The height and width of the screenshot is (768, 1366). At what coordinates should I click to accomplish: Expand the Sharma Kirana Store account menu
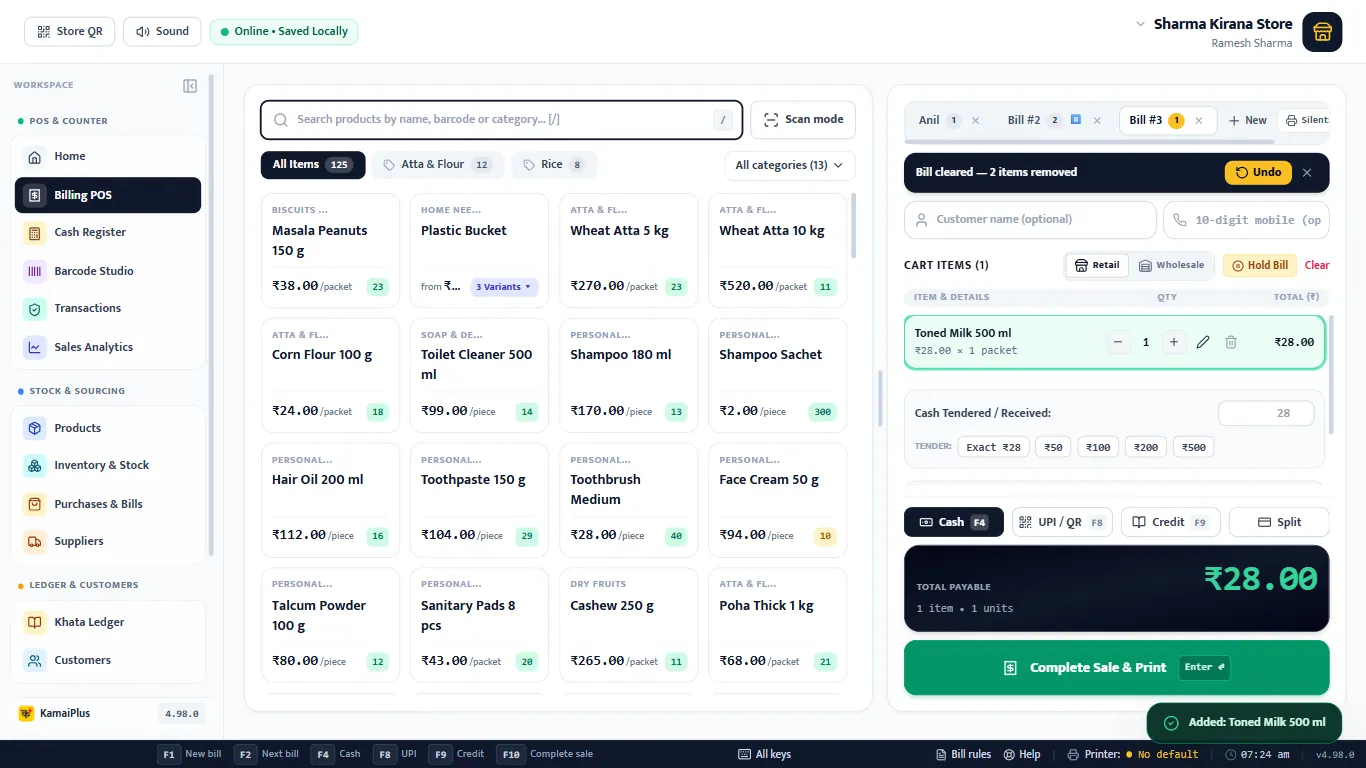(1141, 23)
